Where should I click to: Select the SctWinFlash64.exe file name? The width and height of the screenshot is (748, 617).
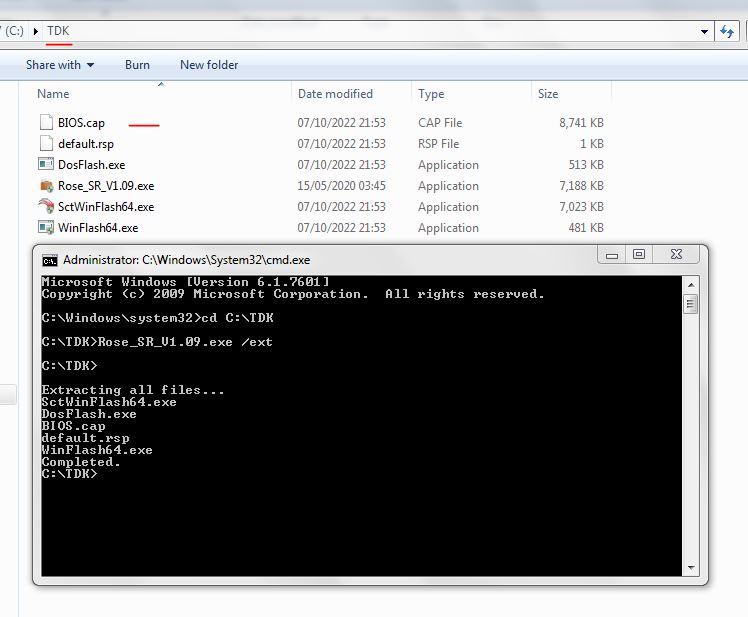pyautogui.click(x=106, y=207)
